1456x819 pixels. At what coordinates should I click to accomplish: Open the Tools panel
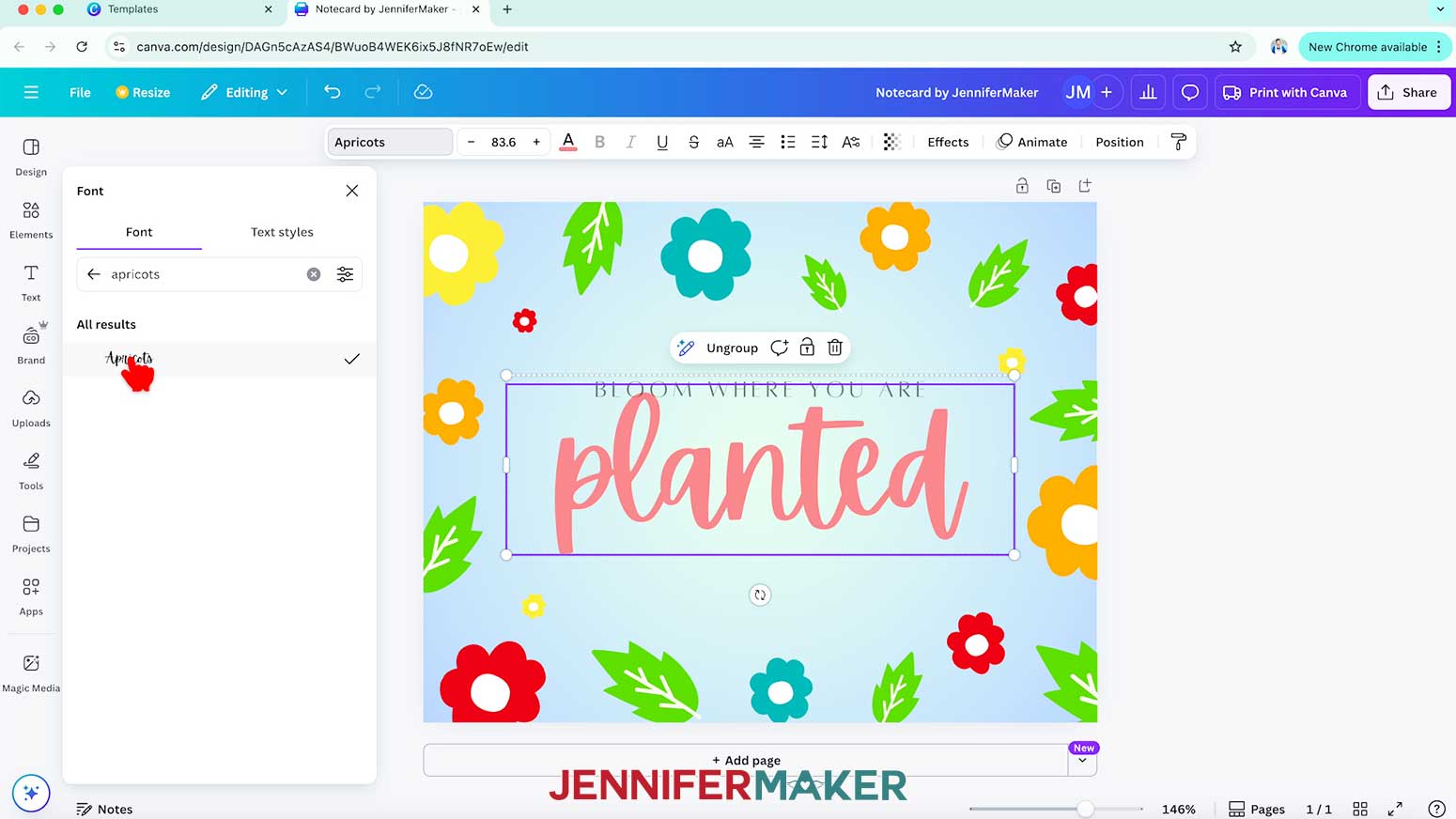pos(31,471)
